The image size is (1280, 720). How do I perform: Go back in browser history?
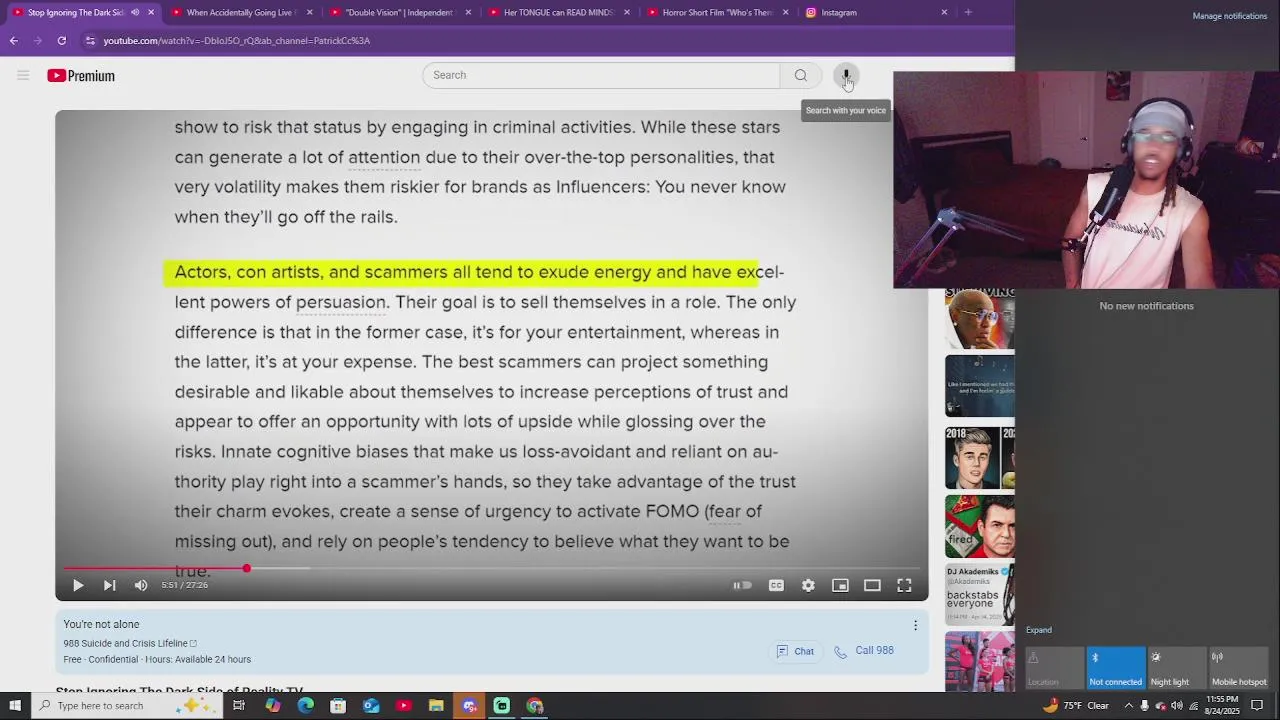click(13, 40)
